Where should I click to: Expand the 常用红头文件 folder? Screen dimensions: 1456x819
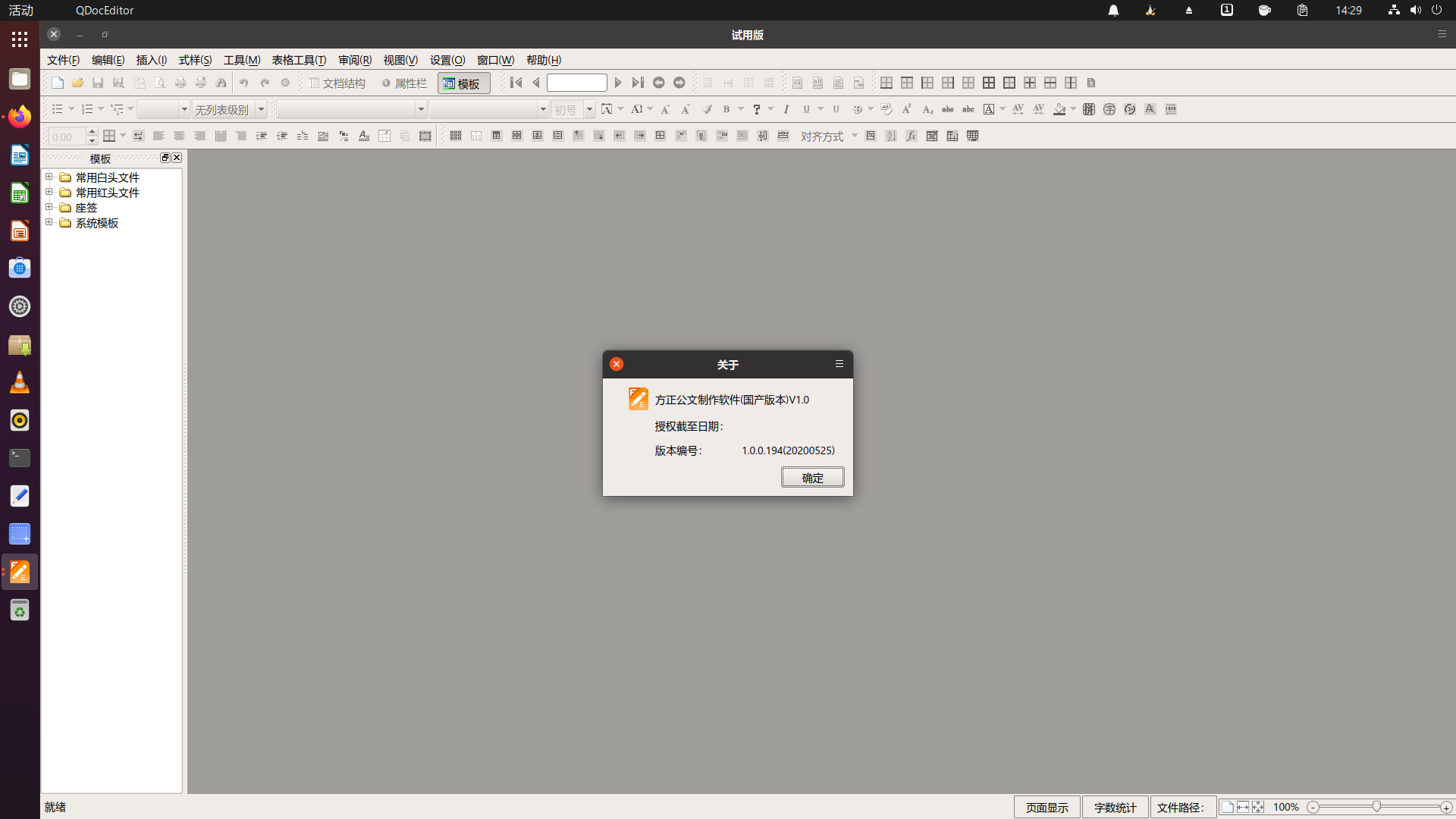[x=49, y=192]
